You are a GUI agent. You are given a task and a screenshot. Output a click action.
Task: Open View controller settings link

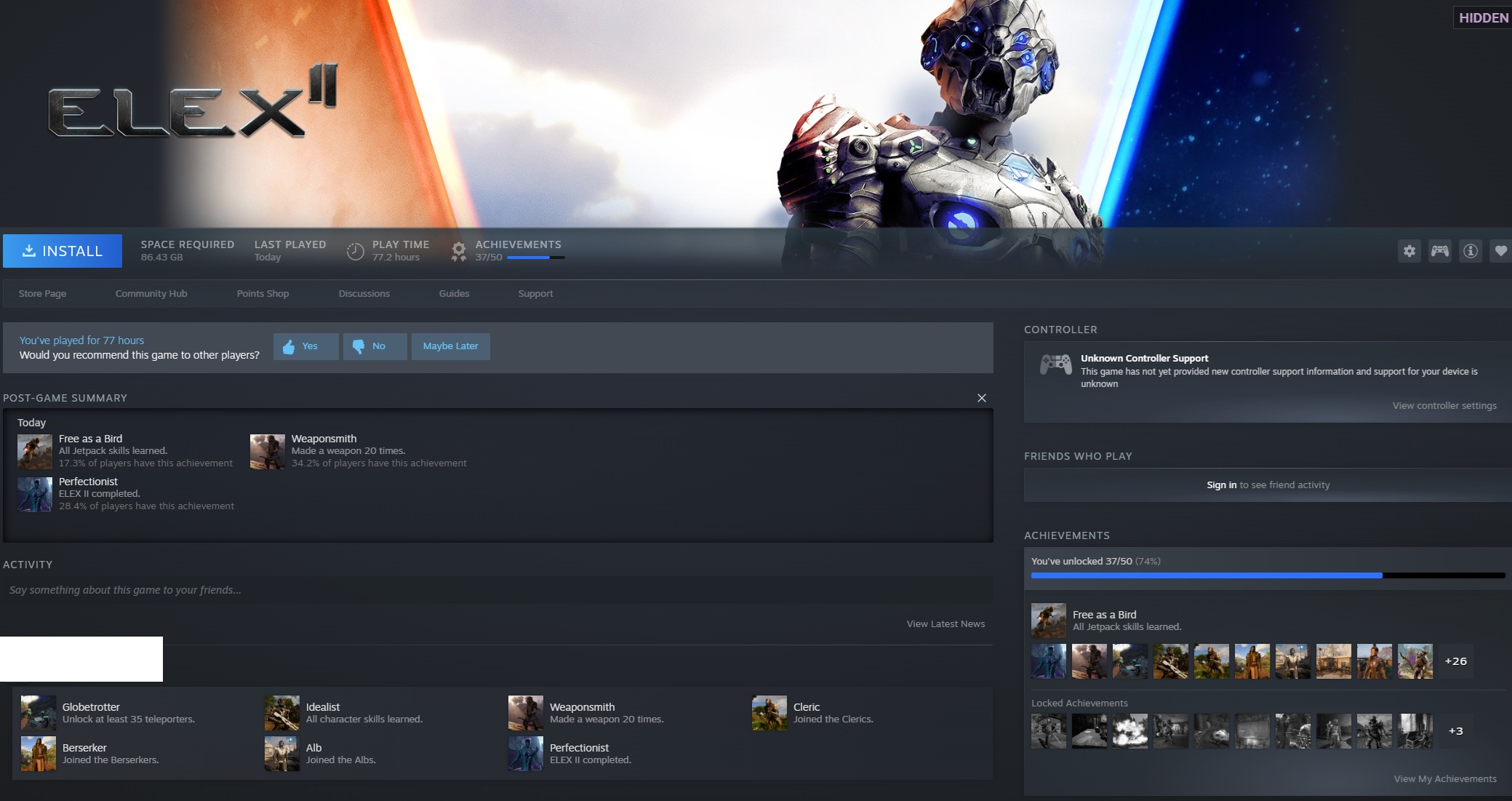1444,406
